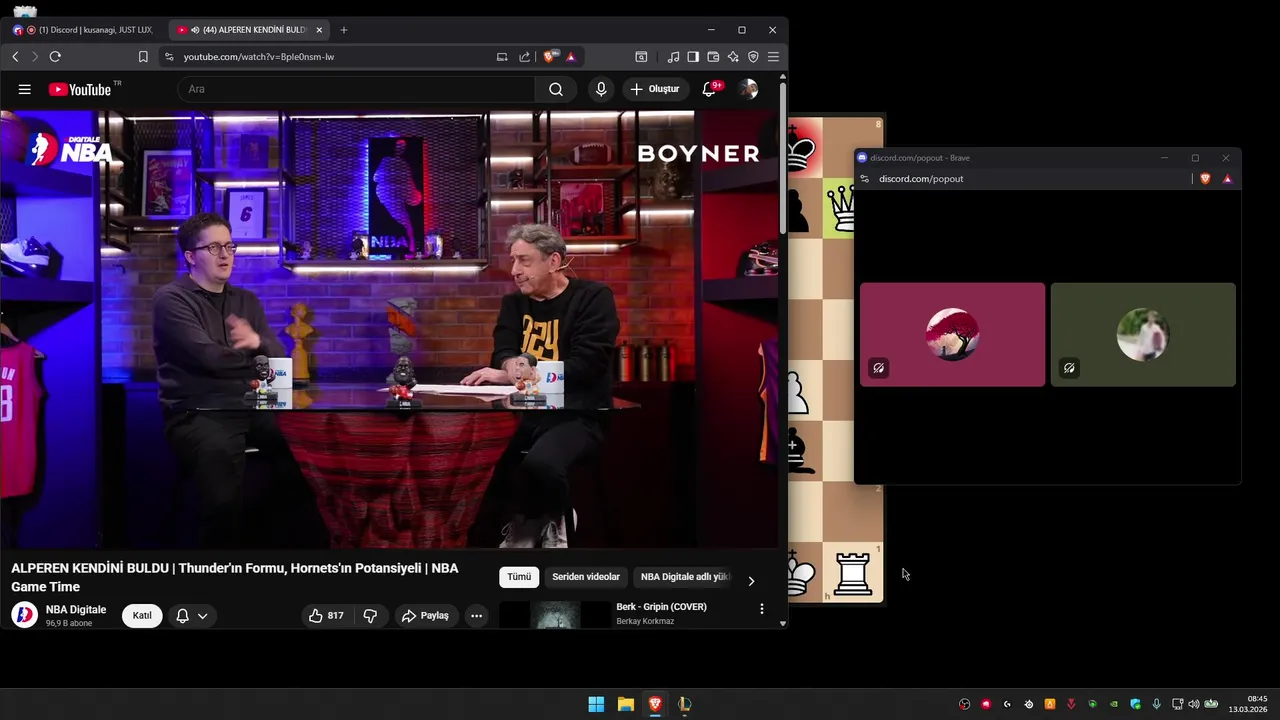Switch to the Discord browser tab
Image resolution: width=1280 pixels, height=720 pixels.
(85, 30)
